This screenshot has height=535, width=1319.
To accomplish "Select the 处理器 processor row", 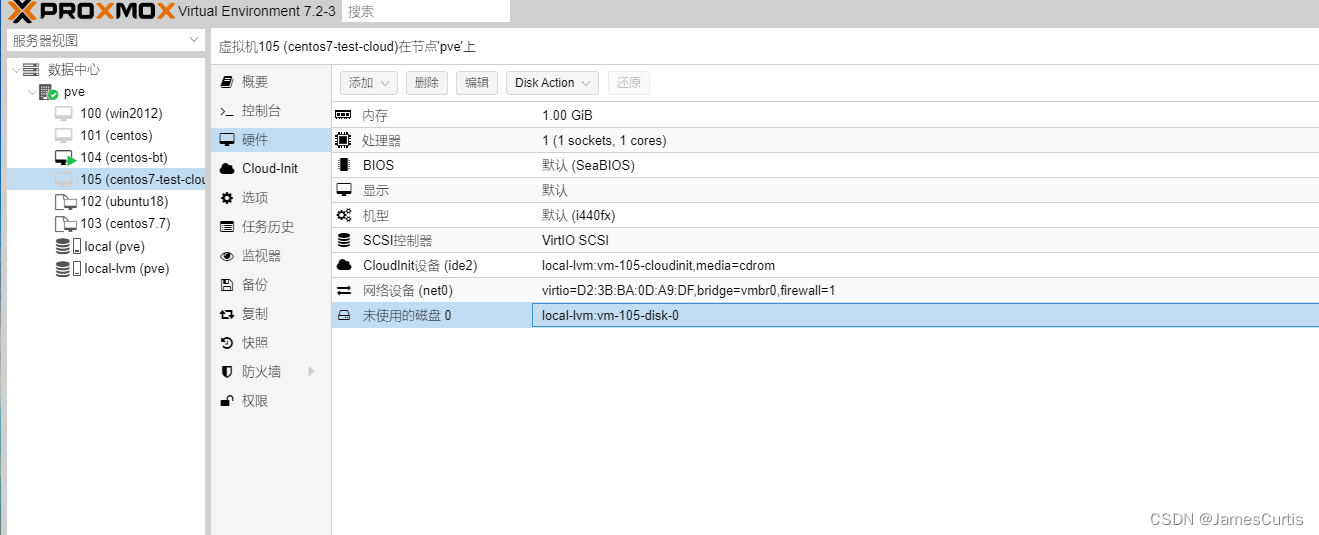I will [x=825, y=140].
